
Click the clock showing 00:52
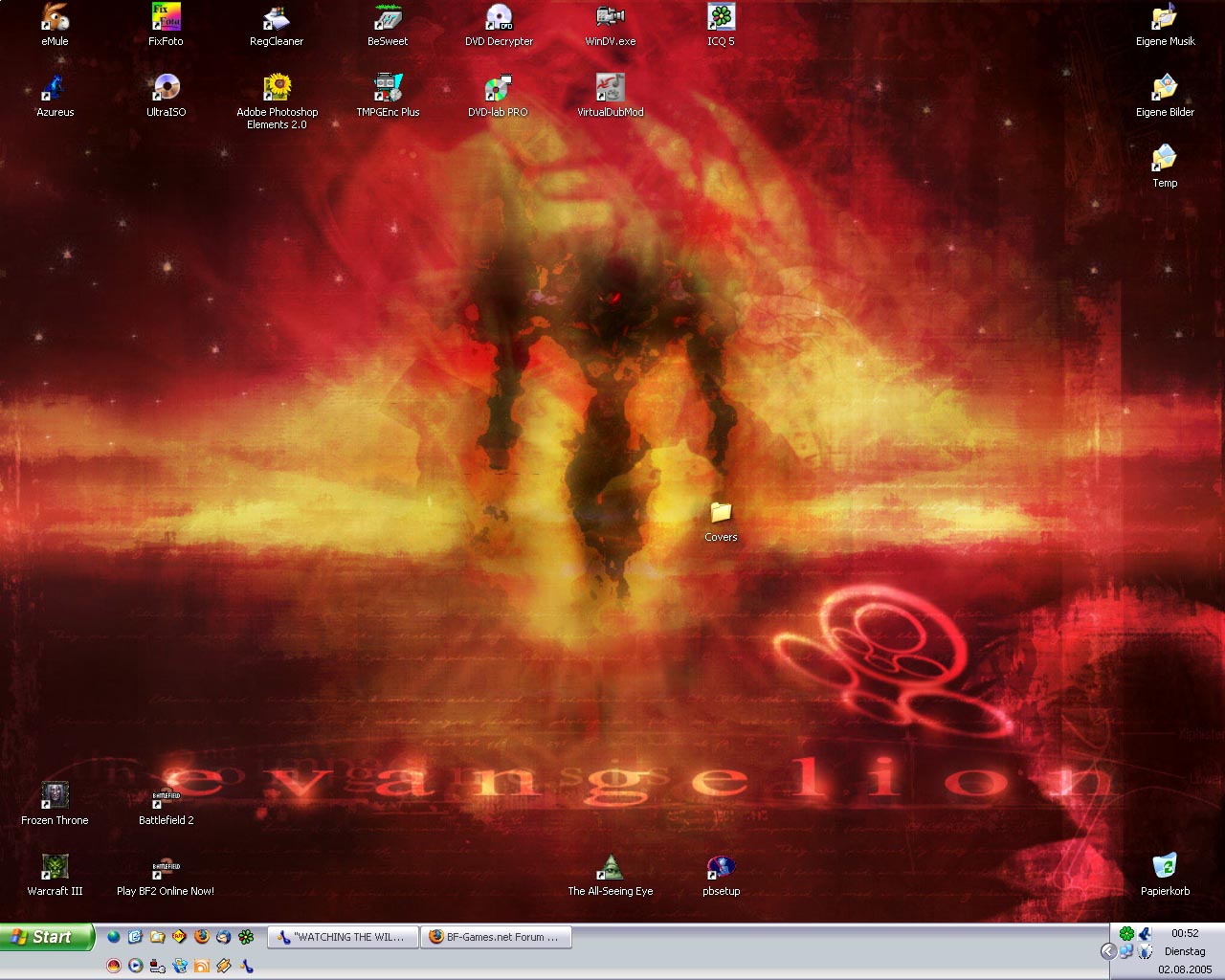click(1185, 933)
